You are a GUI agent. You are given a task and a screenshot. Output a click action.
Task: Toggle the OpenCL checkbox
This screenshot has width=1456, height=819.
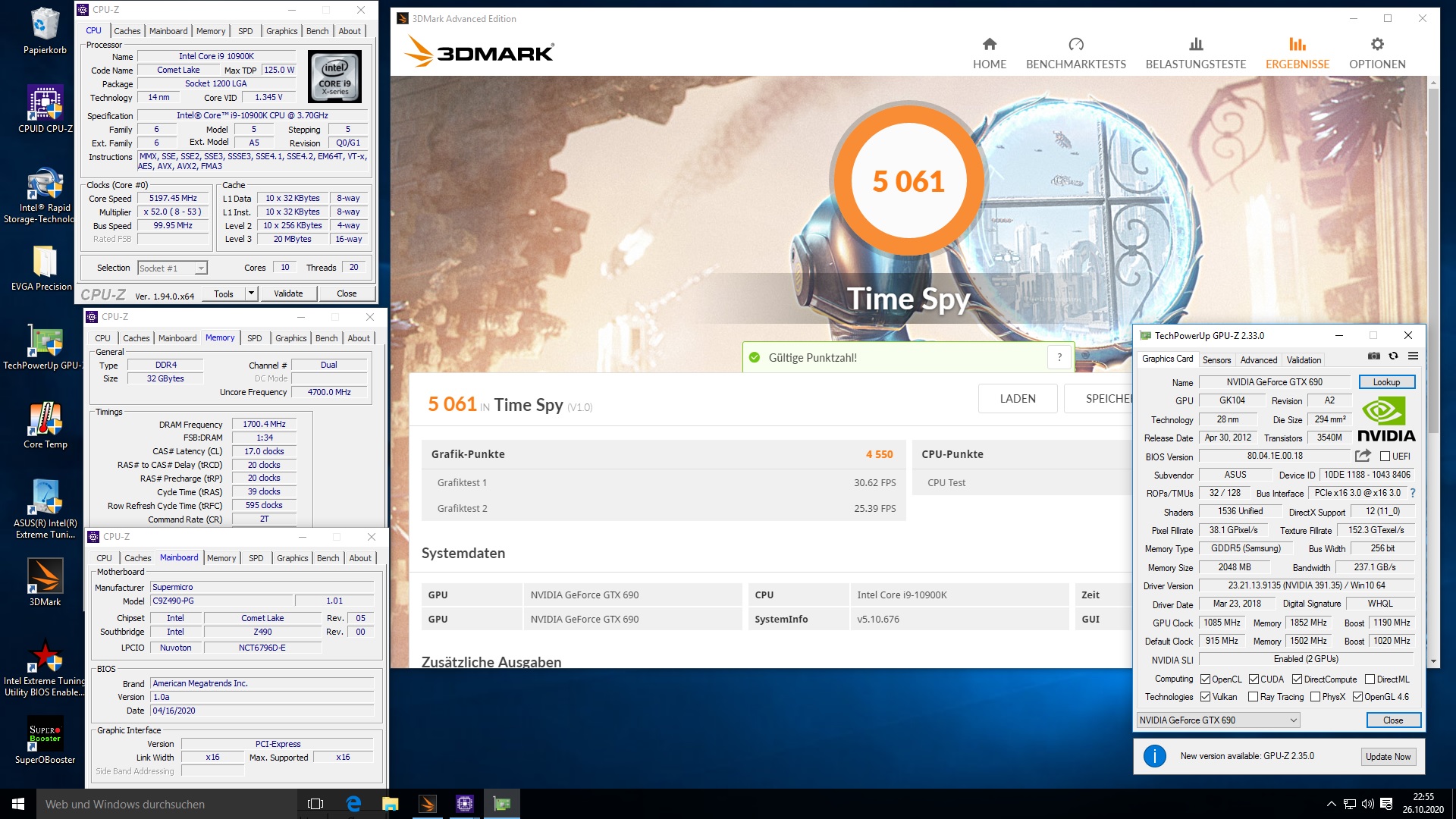coord(1205,679)
